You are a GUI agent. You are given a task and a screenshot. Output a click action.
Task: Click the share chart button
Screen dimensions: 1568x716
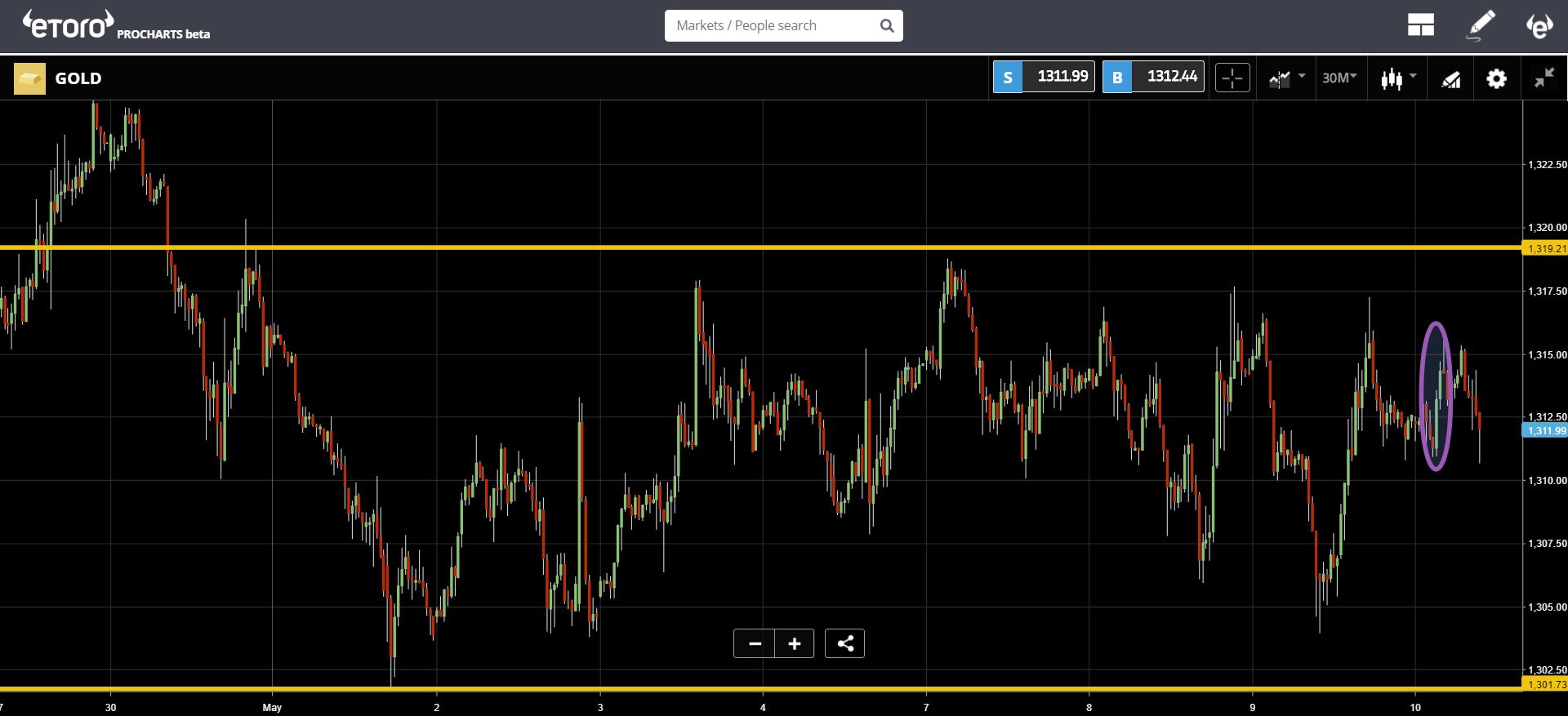[844, 643]
